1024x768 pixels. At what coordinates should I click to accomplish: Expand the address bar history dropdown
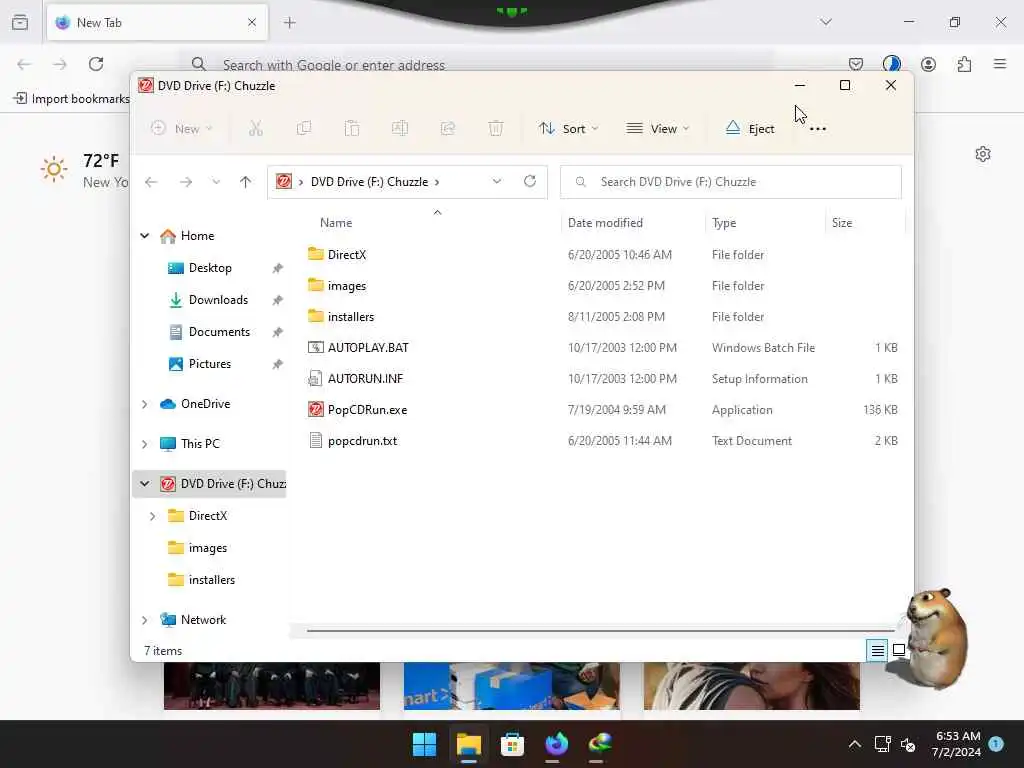click(497, 182)
